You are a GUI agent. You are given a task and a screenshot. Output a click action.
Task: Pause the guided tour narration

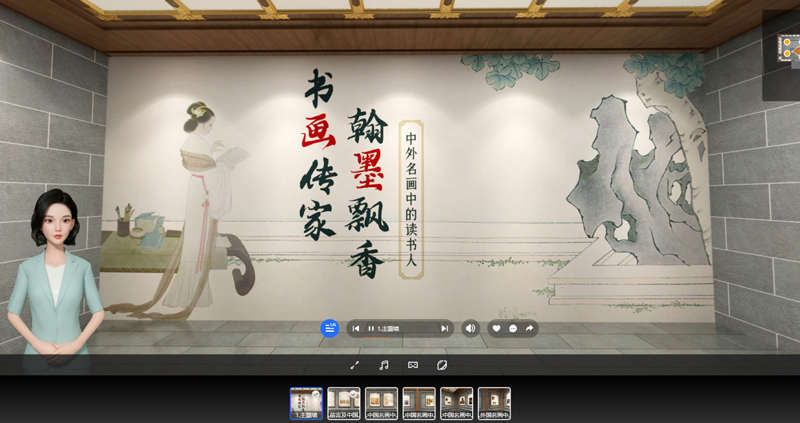[x=371, y=329]
